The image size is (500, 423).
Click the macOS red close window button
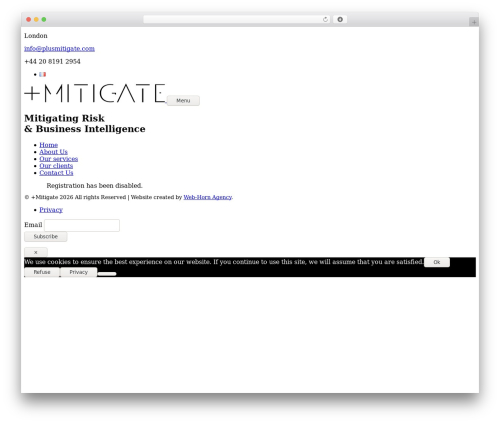pos(29,19)
